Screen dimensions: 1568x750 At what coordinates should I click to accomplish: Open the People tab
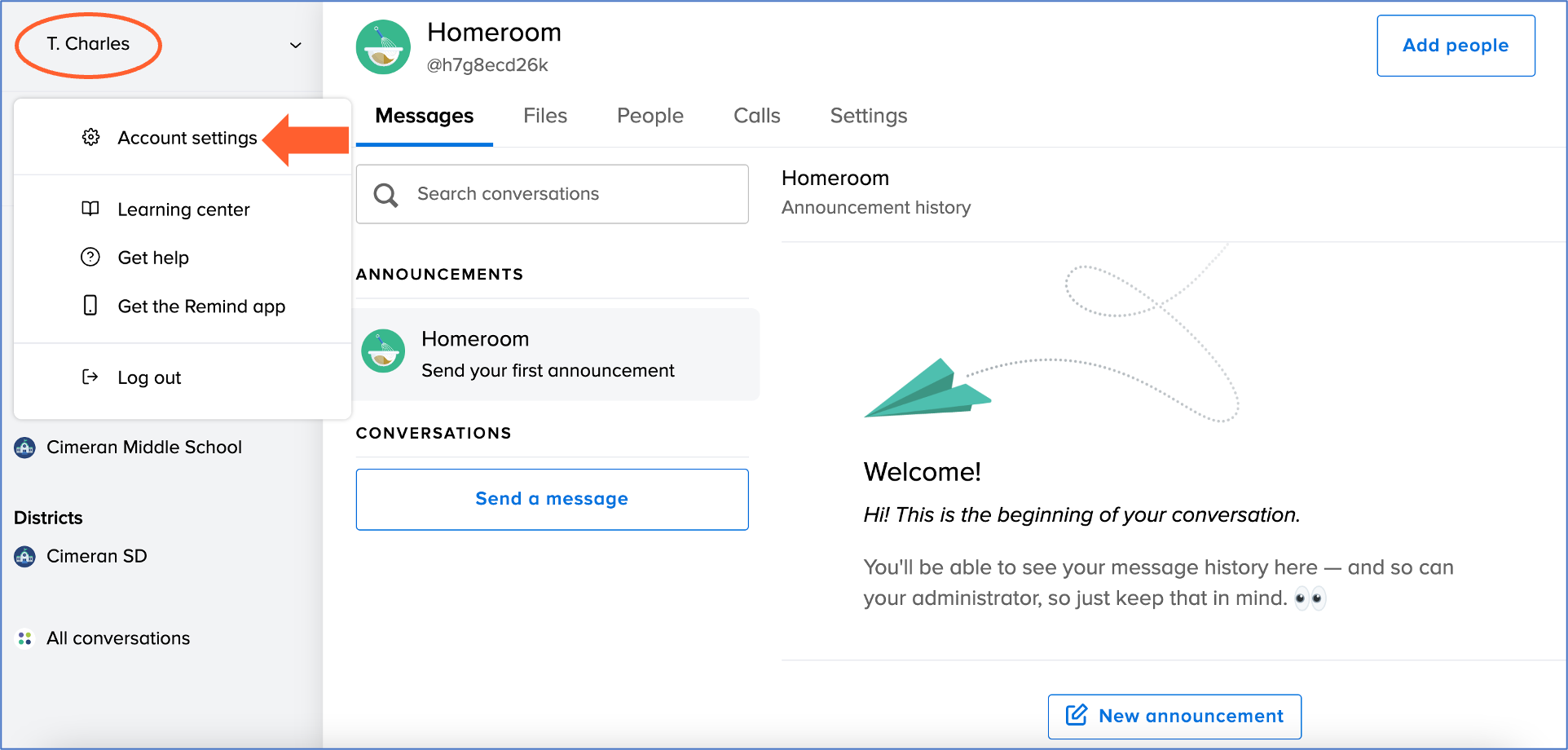tap(650, 116)
